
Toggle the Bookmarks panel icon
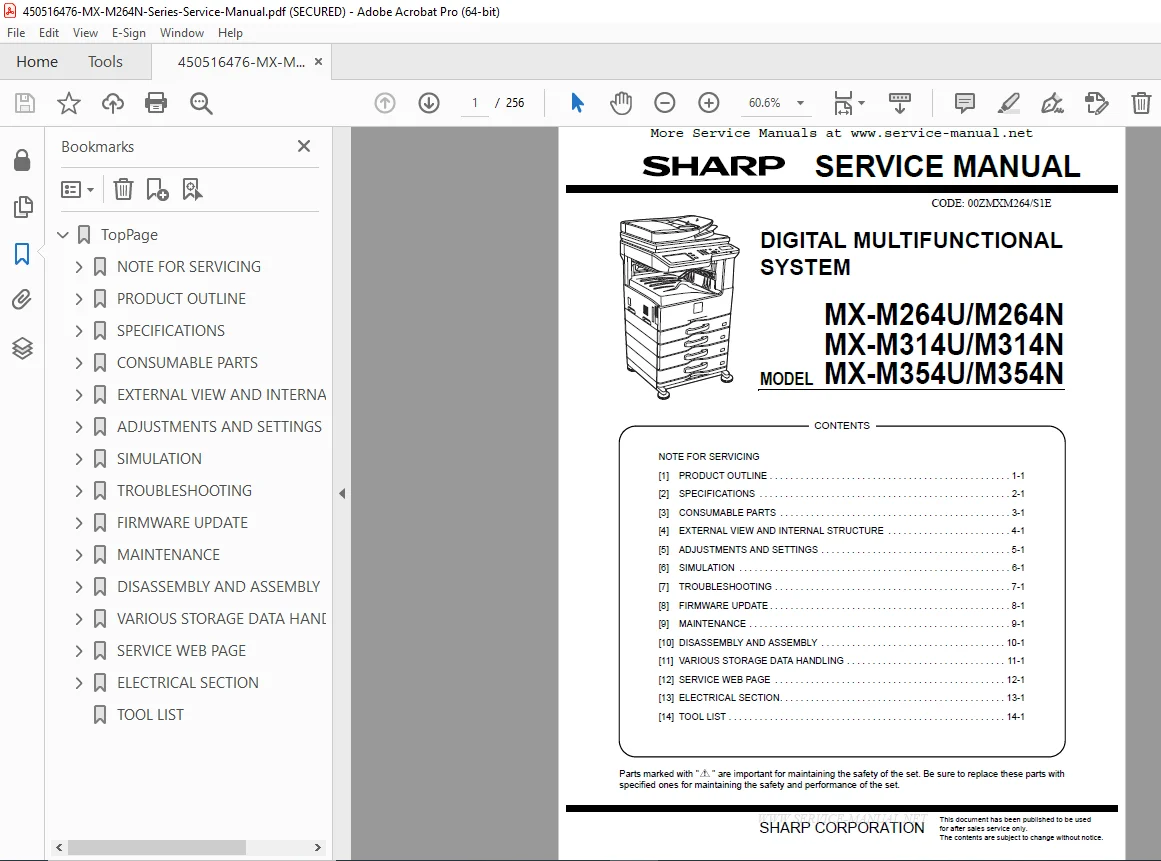coord(22,254)
